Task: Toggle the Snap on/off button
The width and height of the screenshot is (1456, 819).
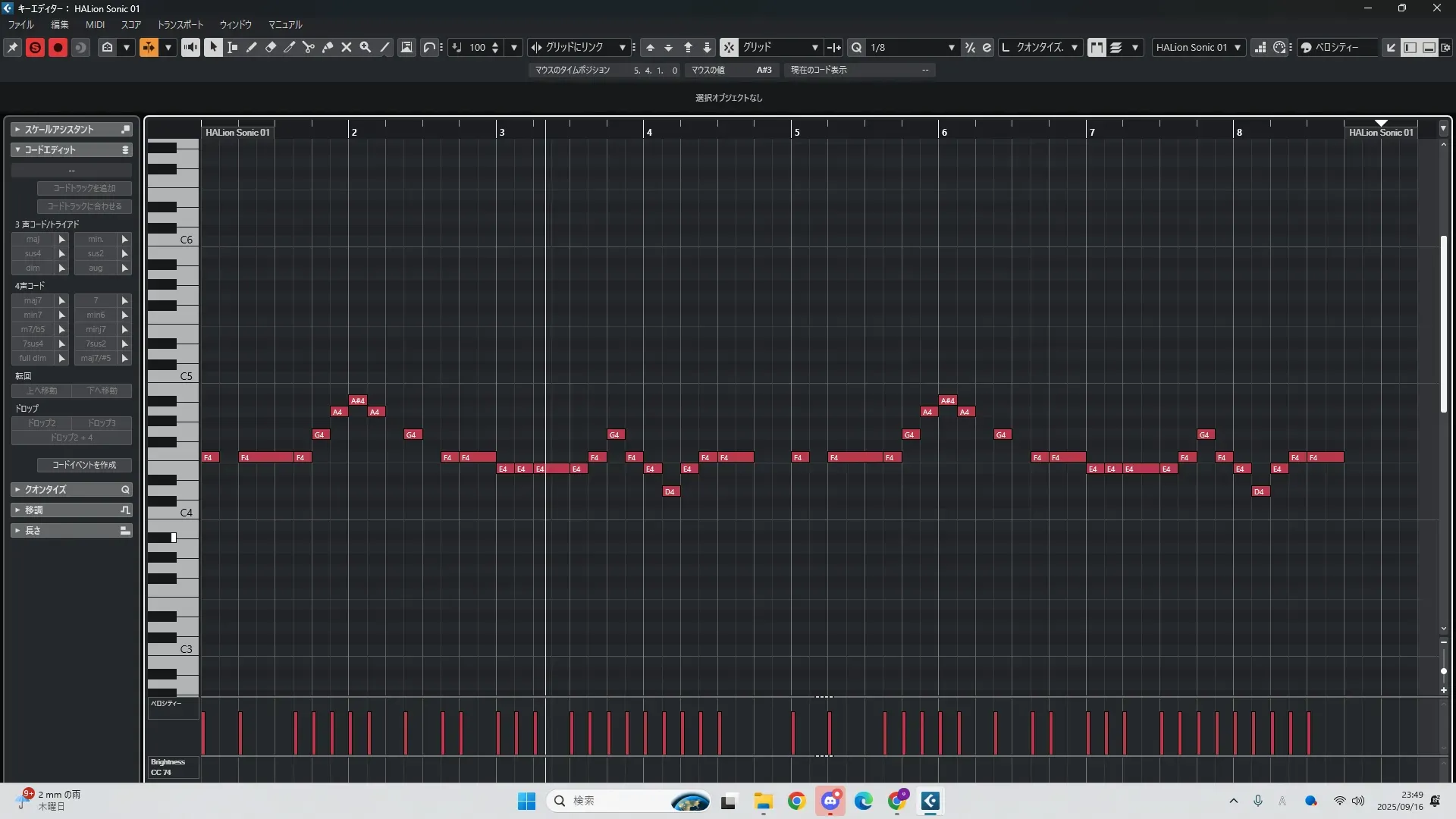Action: pos(728,47)
